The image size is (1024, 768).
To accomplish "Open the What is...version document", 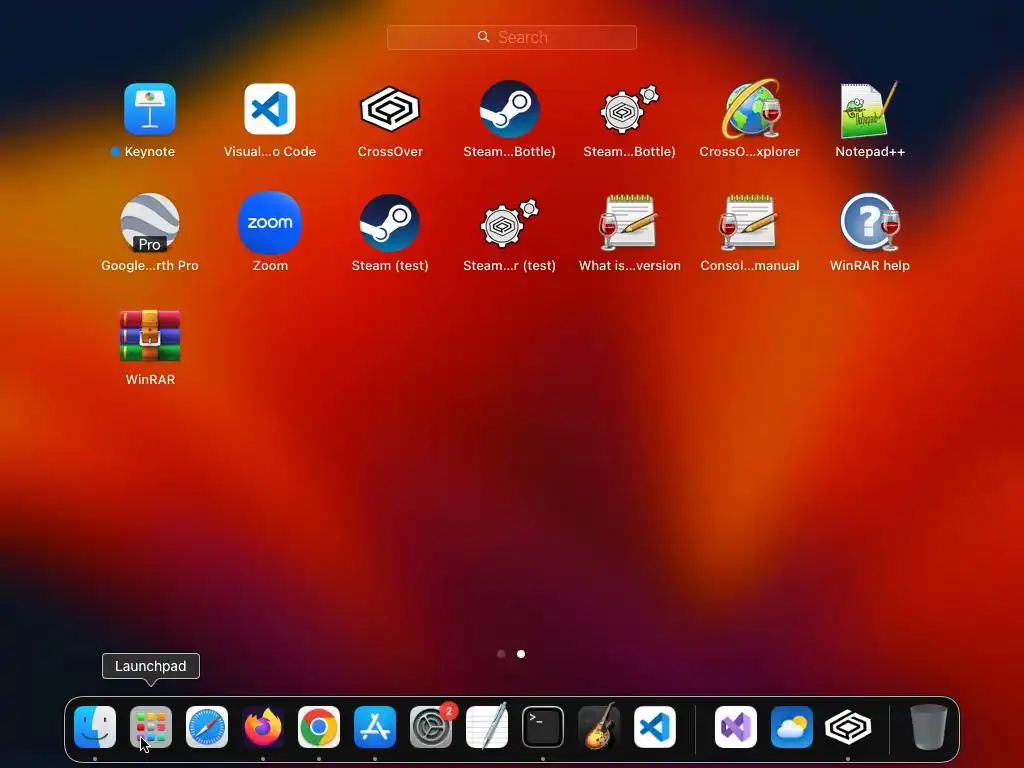I will pyautogui.click(x=630, y=223).
